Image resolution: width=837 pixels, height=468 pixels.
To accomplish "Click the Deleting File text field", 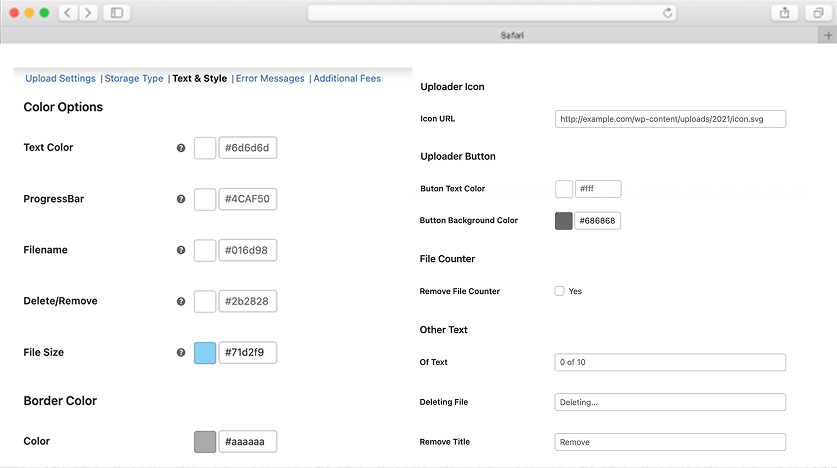I will click(670, 402).
